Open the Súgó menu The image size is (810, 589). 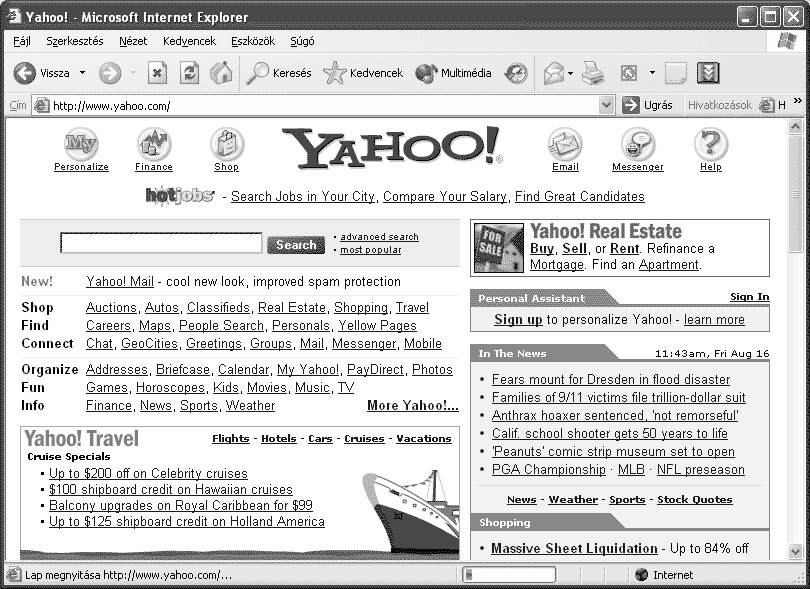coord(302,41)
